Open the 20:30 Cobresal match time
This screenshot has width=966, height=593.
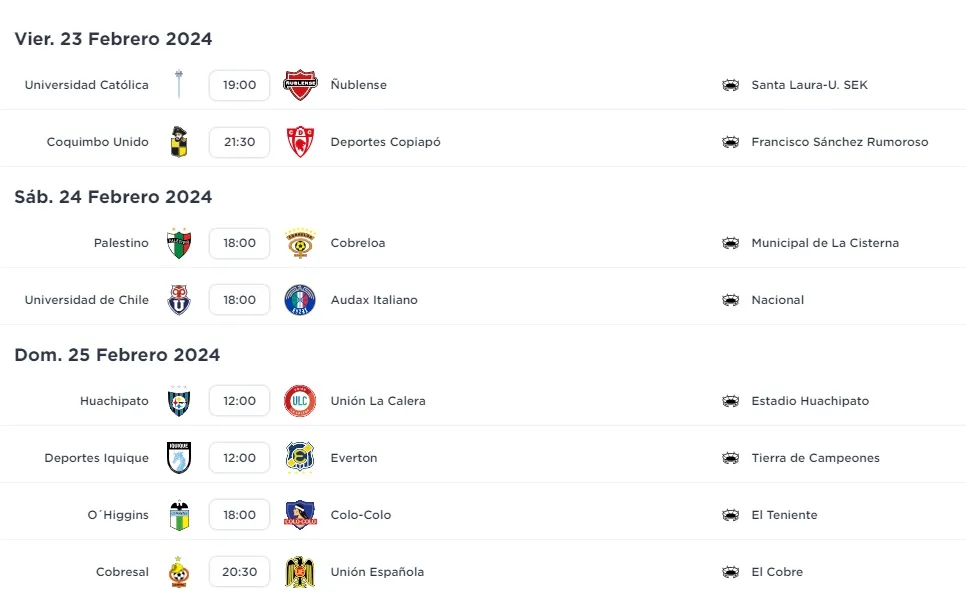pos(239,572)
